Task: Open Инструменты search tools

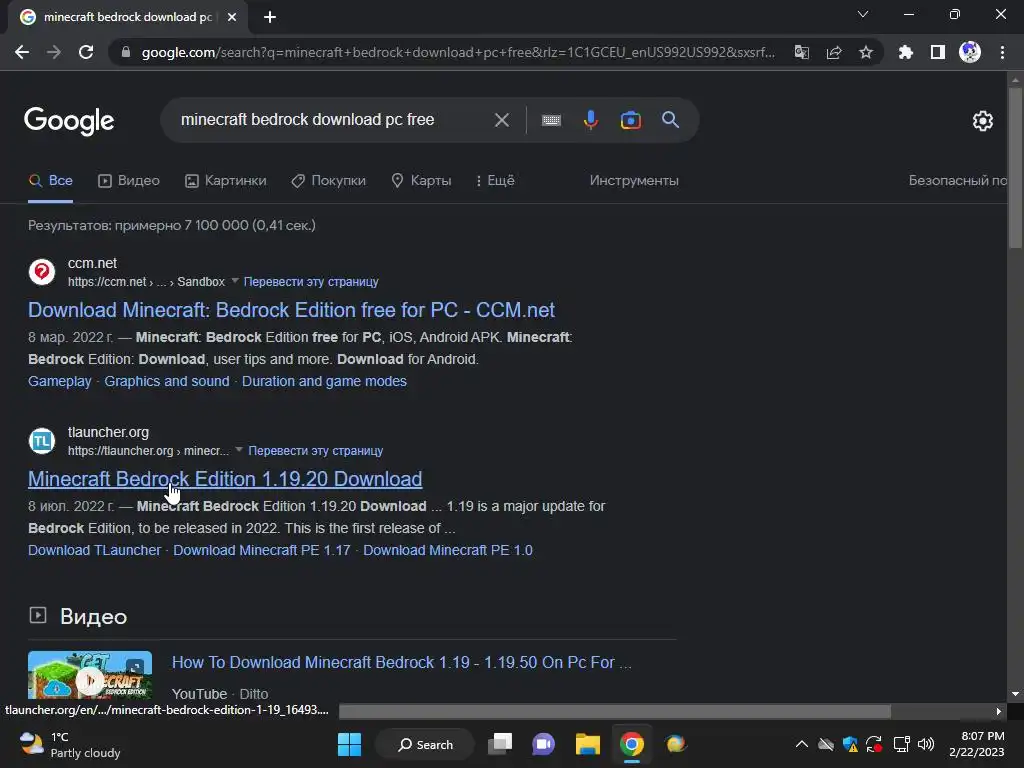Action: (x=634, y=181)
